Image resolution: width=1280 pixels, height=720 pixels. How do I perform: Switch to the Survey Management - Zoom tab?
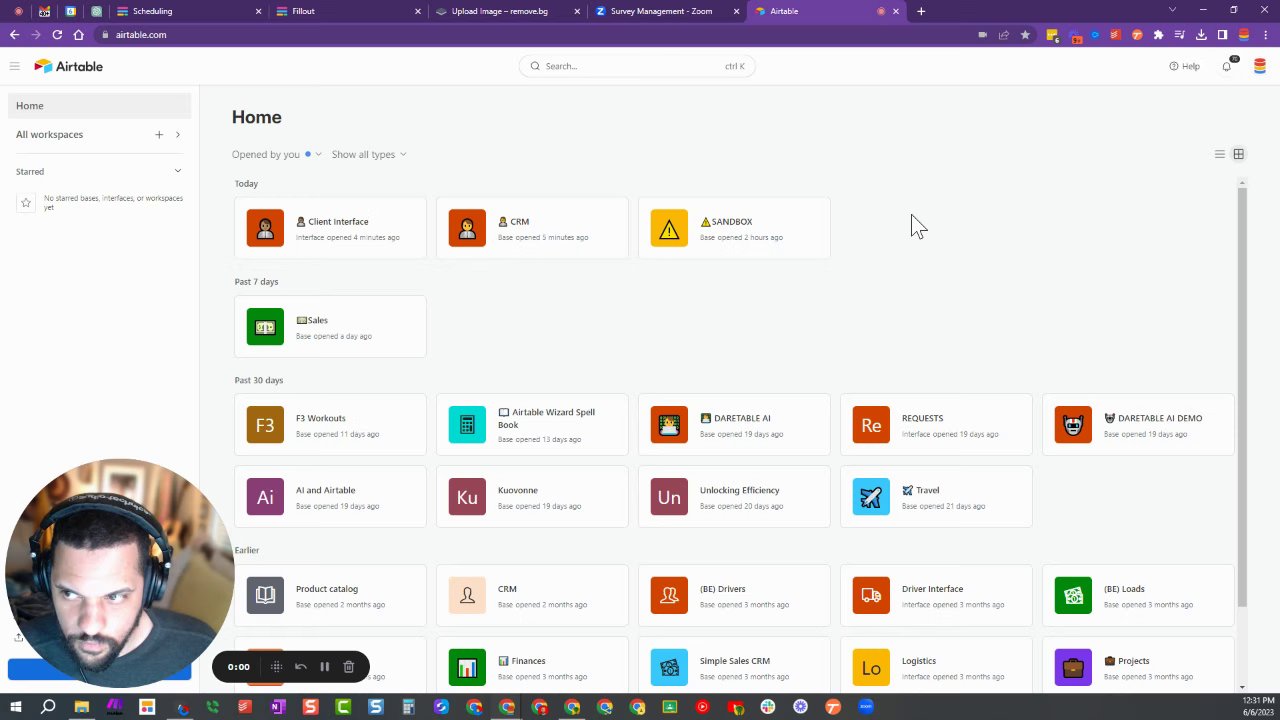[666, 11]
